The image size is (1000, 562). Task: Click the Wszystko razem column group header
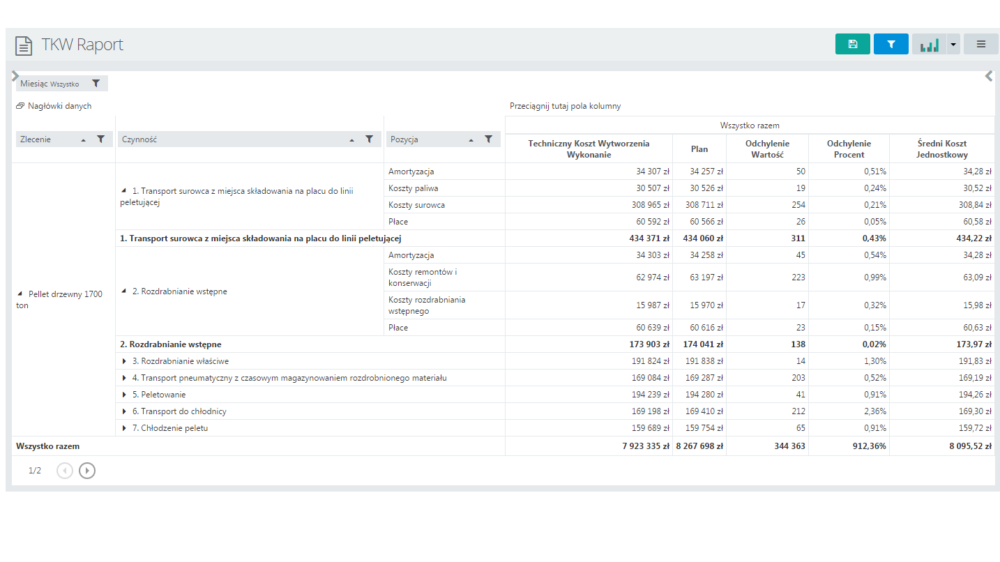click(749, 126)
